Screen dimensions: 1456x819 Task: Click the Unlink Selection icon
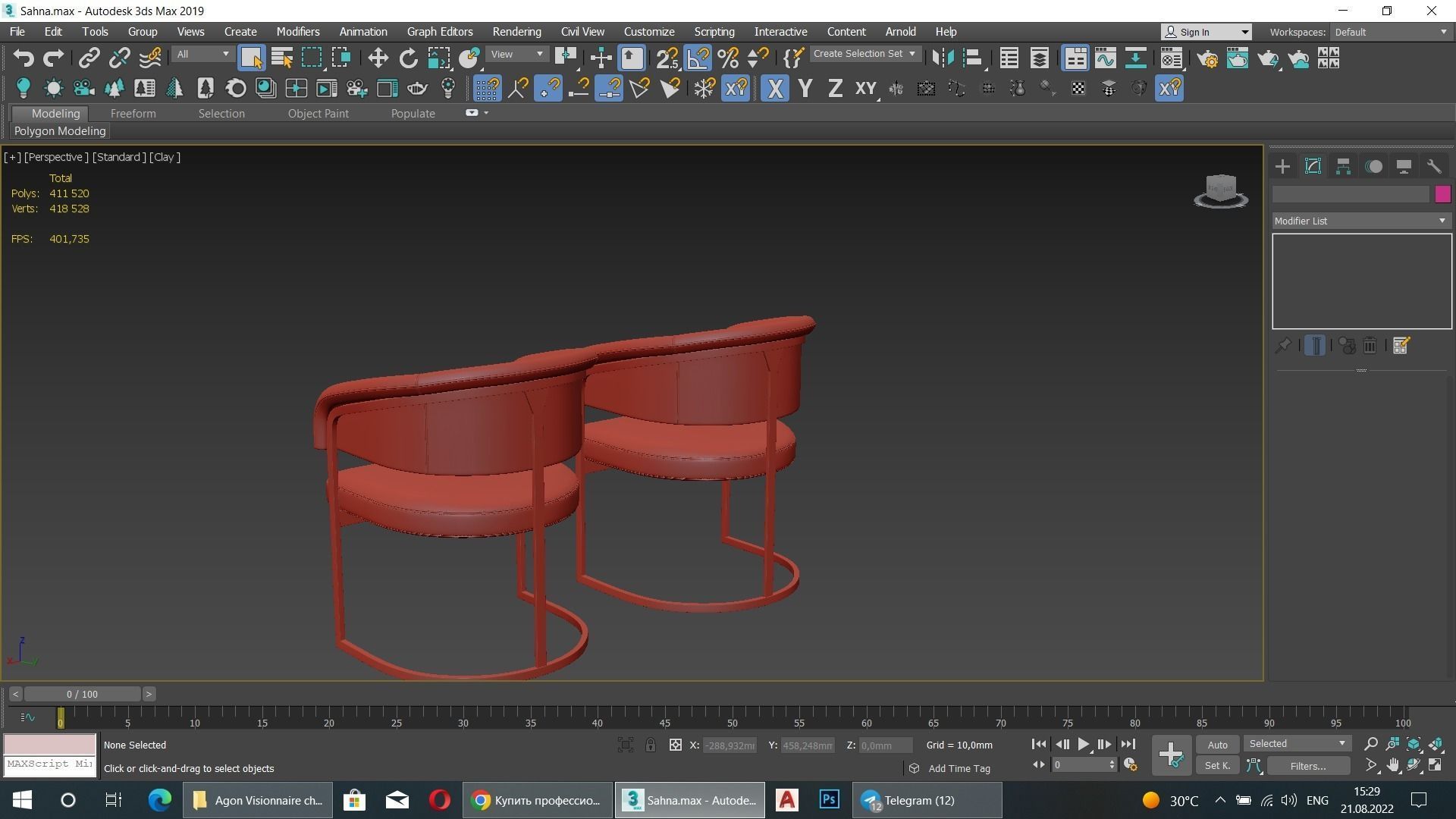tap(119, 58)
